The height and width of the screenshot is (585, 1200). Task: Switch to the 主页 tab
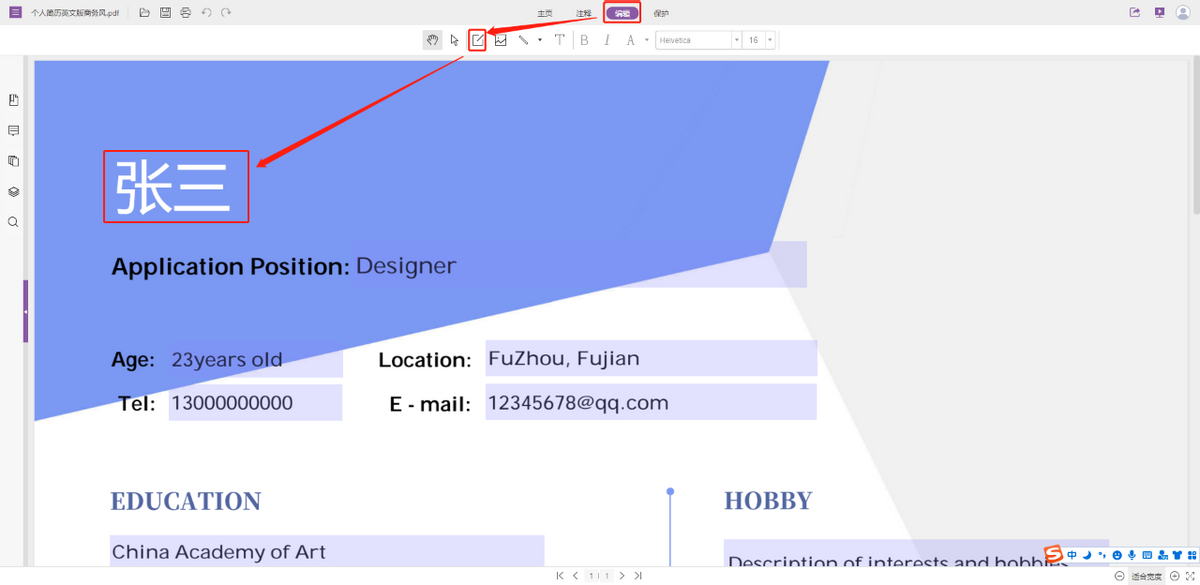click(x=545, y=13)
